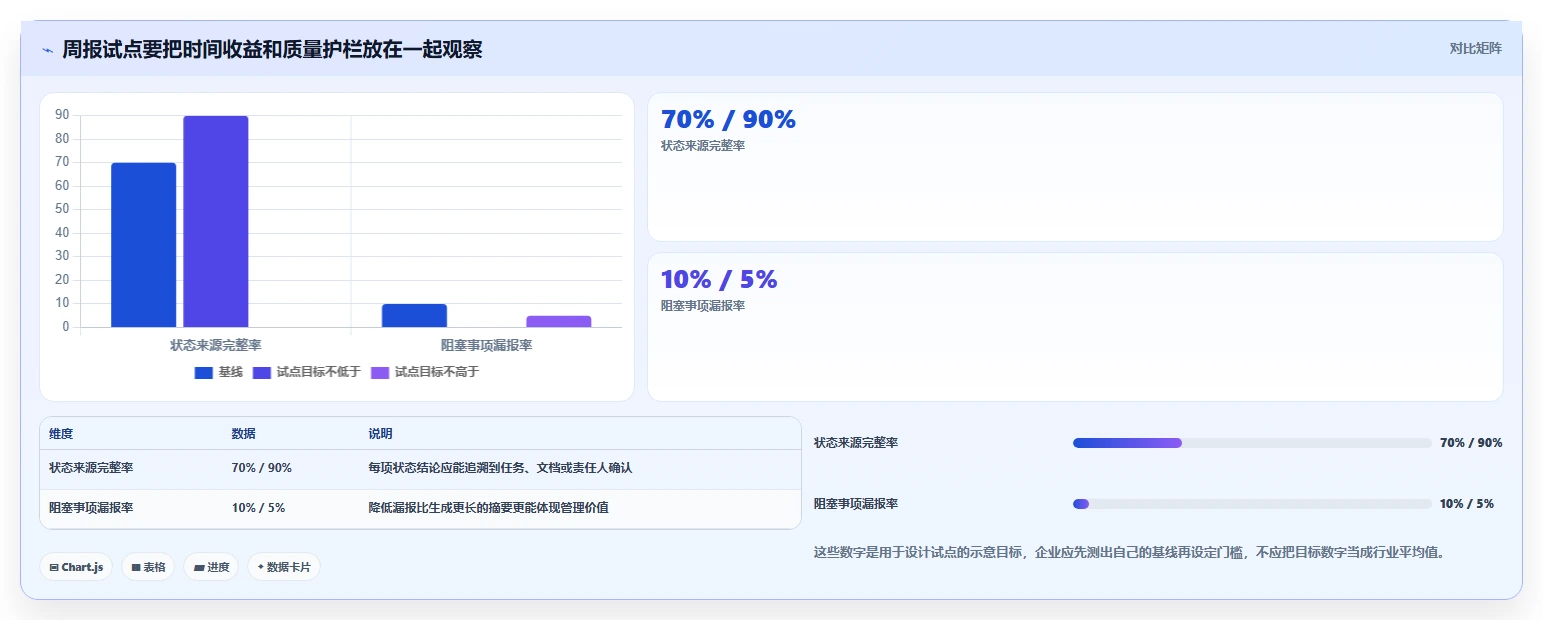Screen dimensions: 1543x620
Task: Click the description starting 降低漏报比生成更长
Action: (488, 508)
